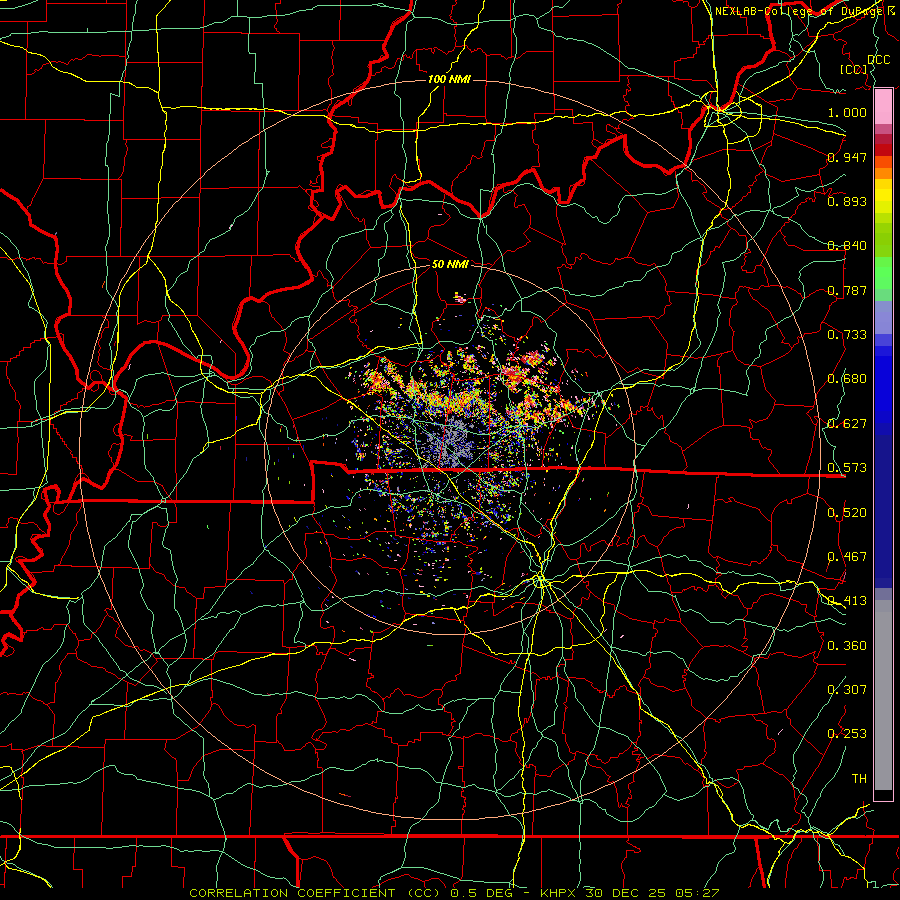
Task: Click the KHPX station identifier
Action: (560, 893)
